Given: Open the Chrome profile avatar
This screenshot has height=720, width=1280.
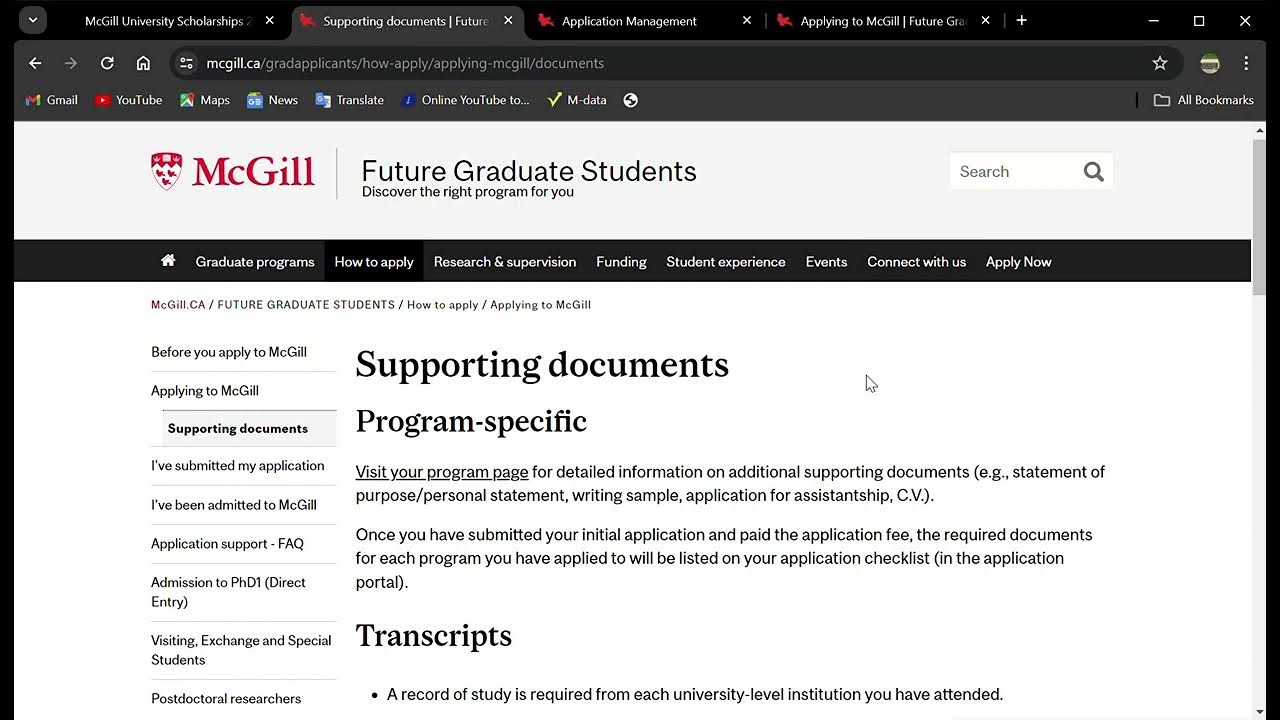Looking at the screenshot, I should point(1210,63).
